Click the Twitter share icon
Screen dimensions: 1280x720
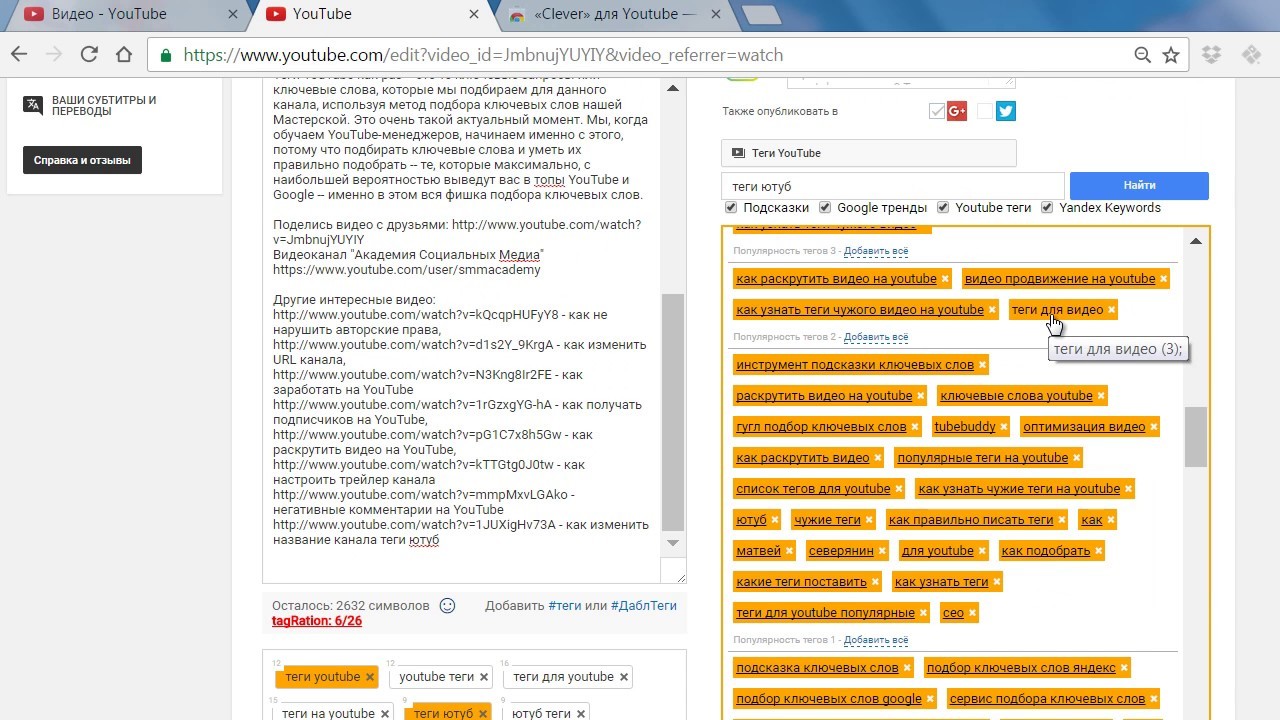[1006, 111]
